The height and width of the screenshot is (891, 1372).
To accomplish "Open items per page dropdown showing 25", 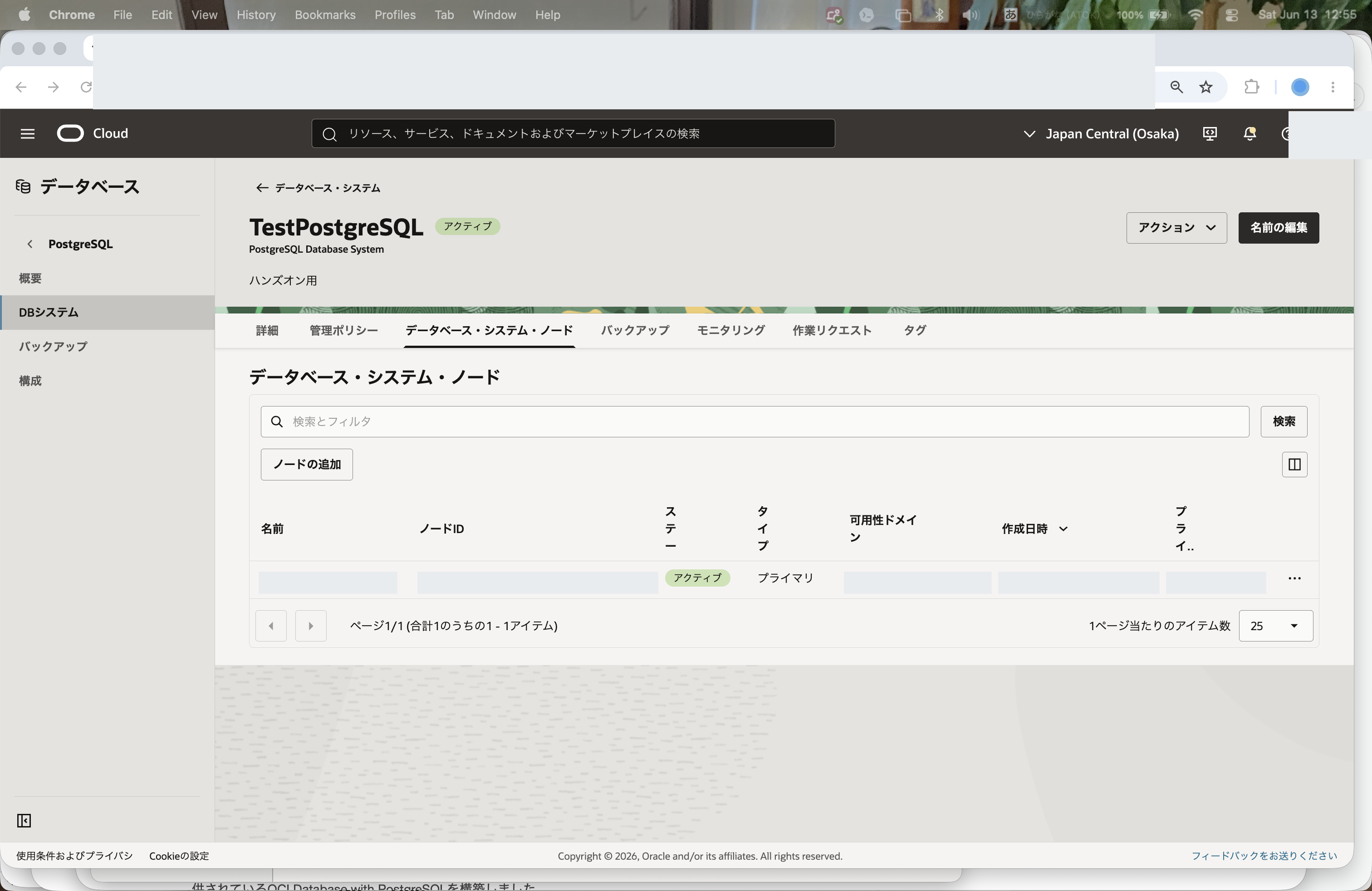I will [1276, 626].
